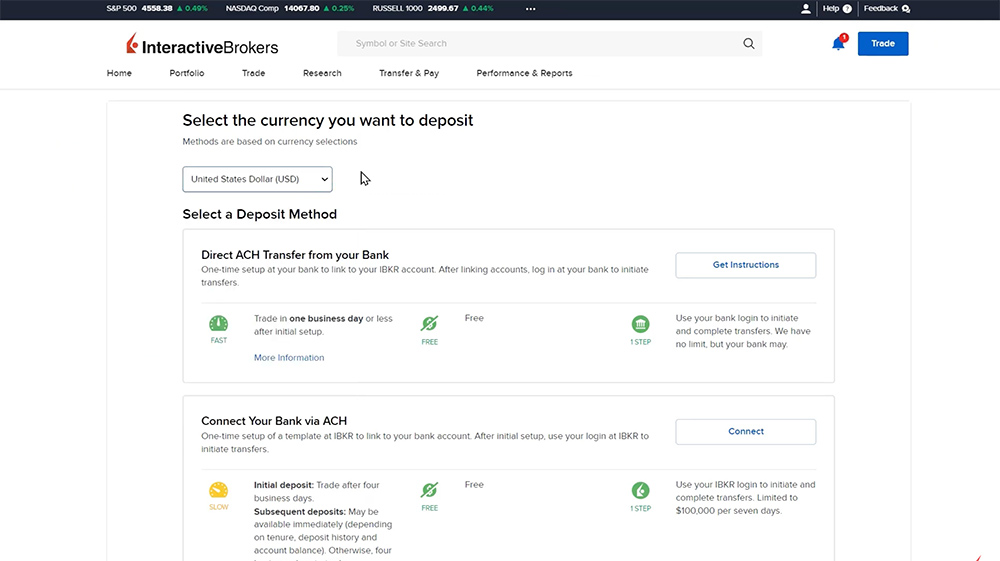Image resolution: width=1000 pixels, height=561 pixels.
Task: Click the bank 1 STEP icon in Direct ACH
Action: point(640,324)
